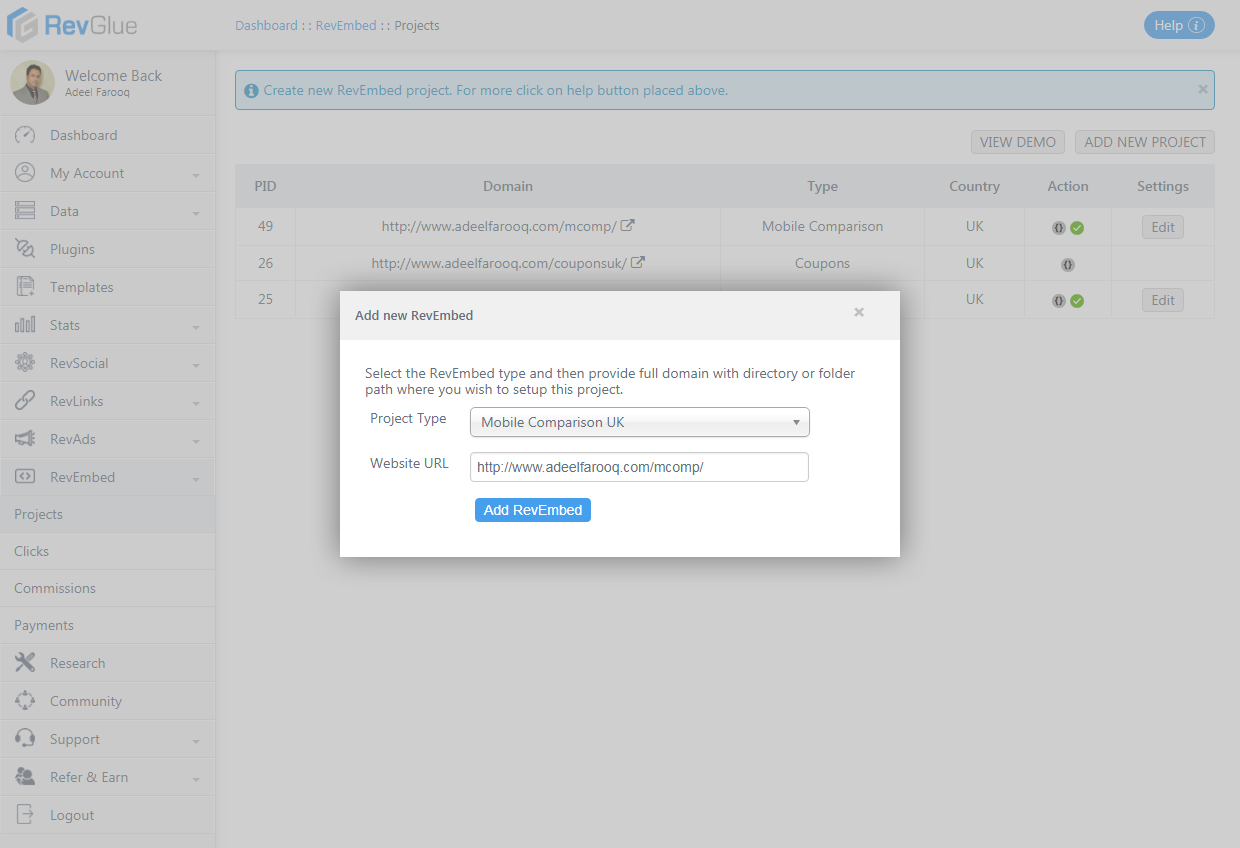Click green check icon in PID 49 row

[x=1077, y=228]
